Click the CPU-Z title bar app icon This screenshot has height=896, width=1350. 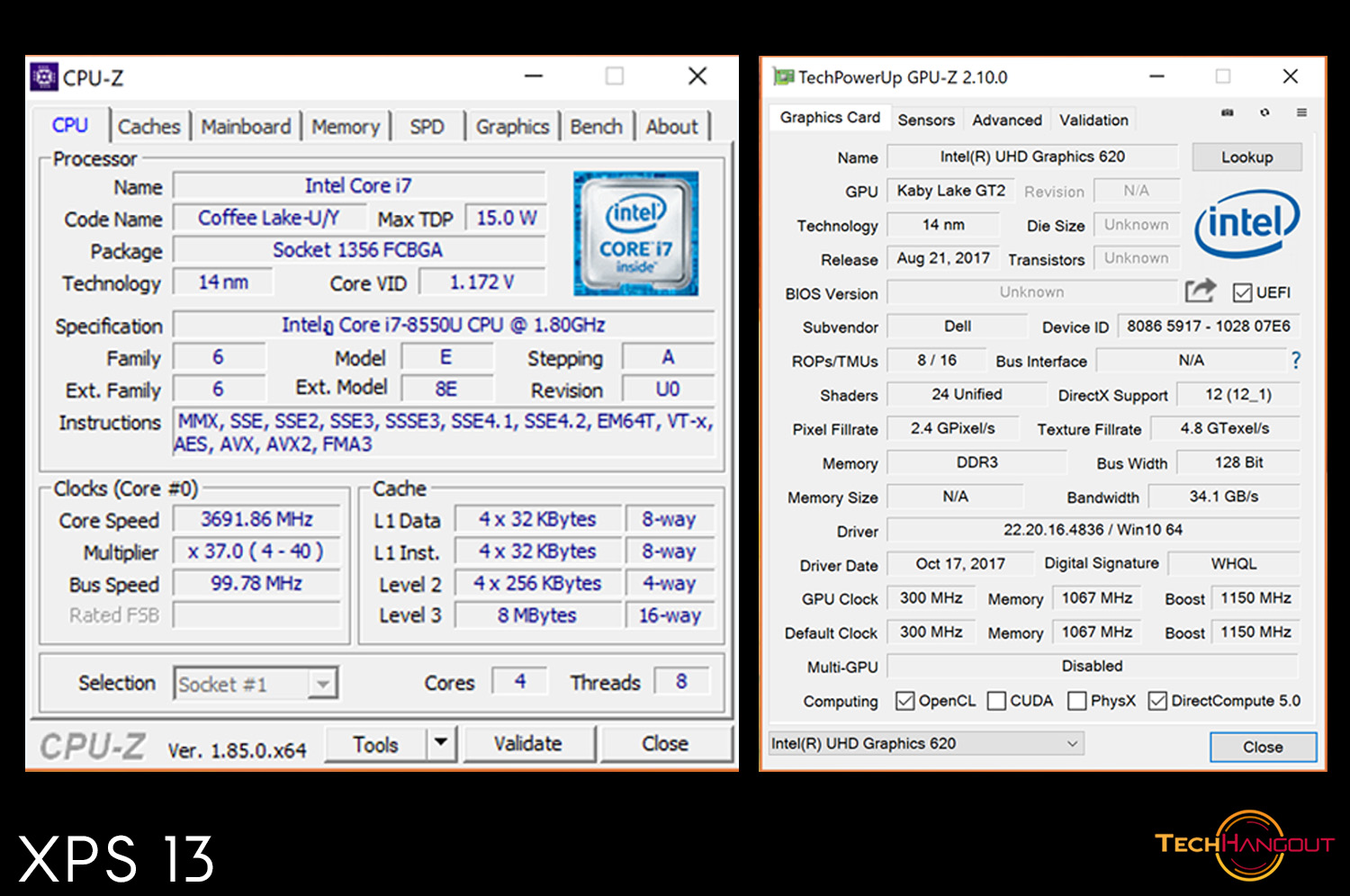44,76
